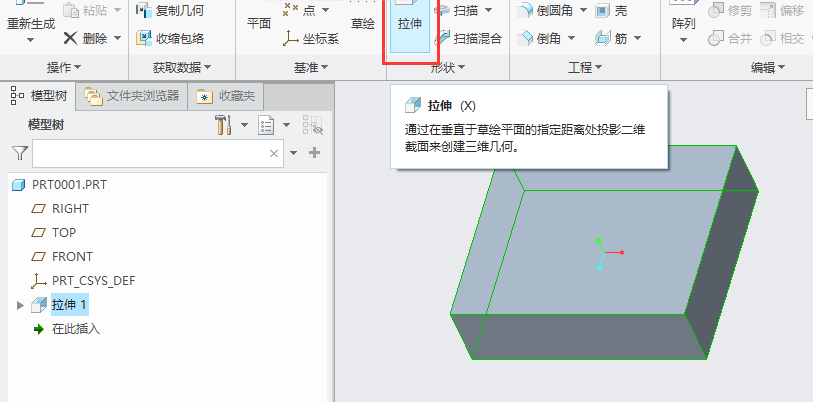Open the 获取数据 group dropdown

pos(182,67)
